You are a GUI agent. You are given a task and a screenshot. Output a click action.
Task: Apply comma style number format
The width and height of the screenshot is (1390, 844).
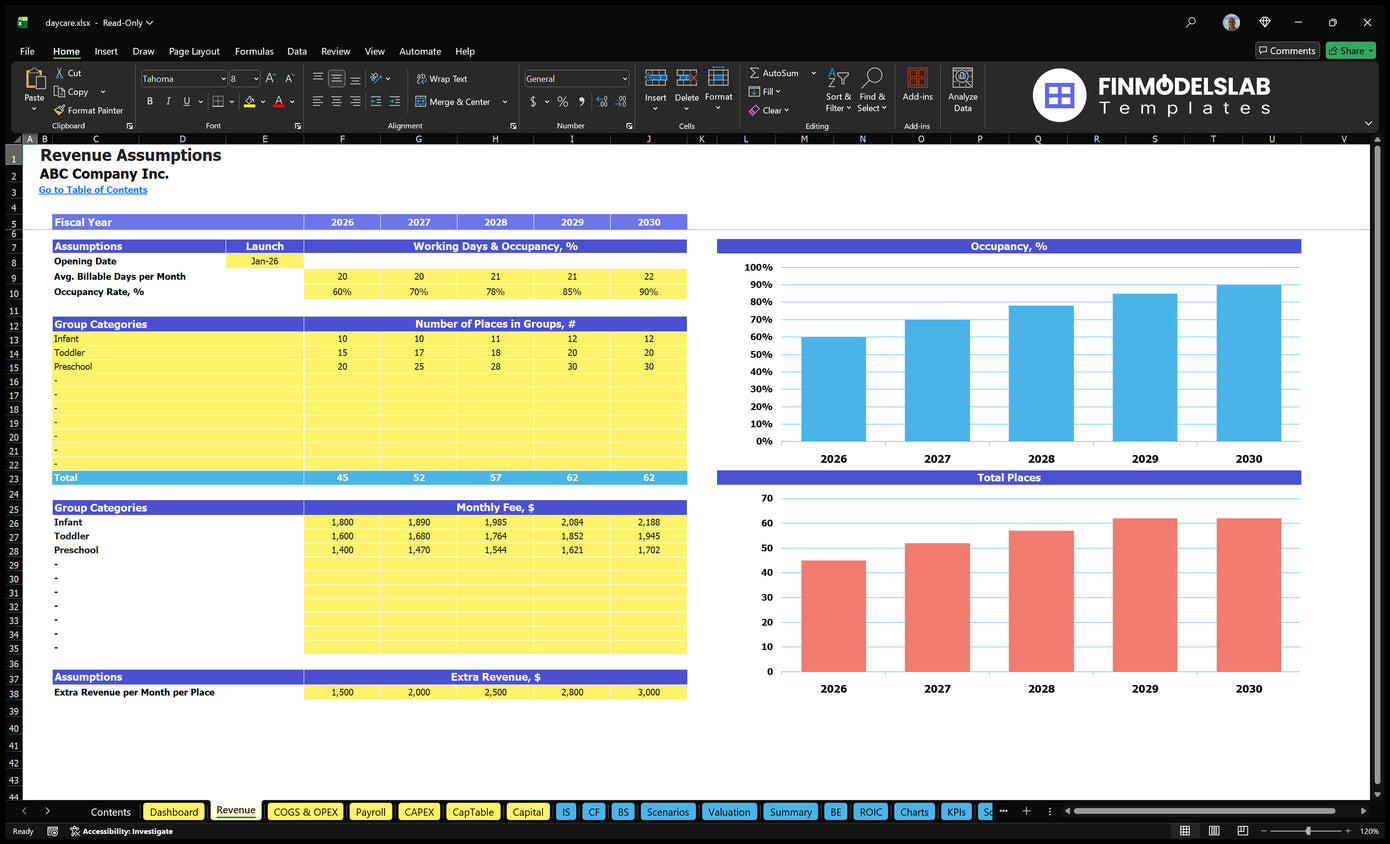tap(581, 101)
